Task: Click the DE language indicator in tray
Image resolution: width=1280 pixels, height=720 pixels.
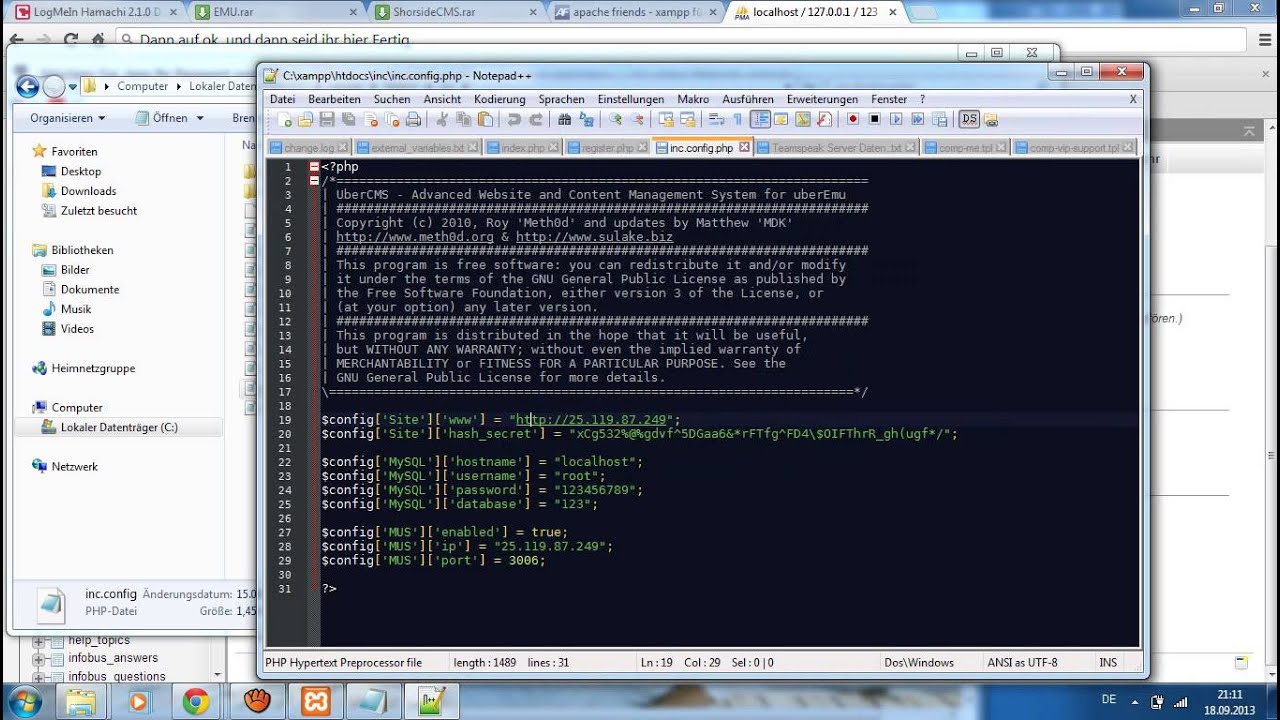Action: click(1108, 700)
